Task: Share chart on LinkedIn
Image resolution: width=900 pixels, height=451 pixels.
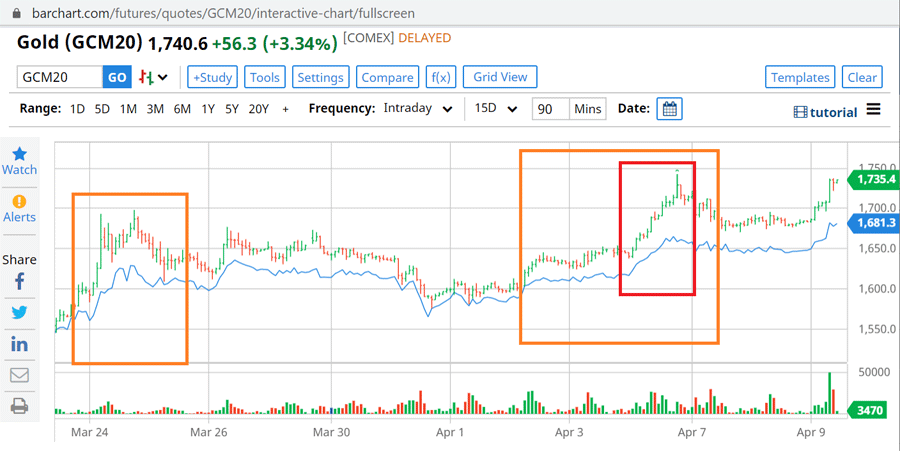Action: click(x=19, y=344)
